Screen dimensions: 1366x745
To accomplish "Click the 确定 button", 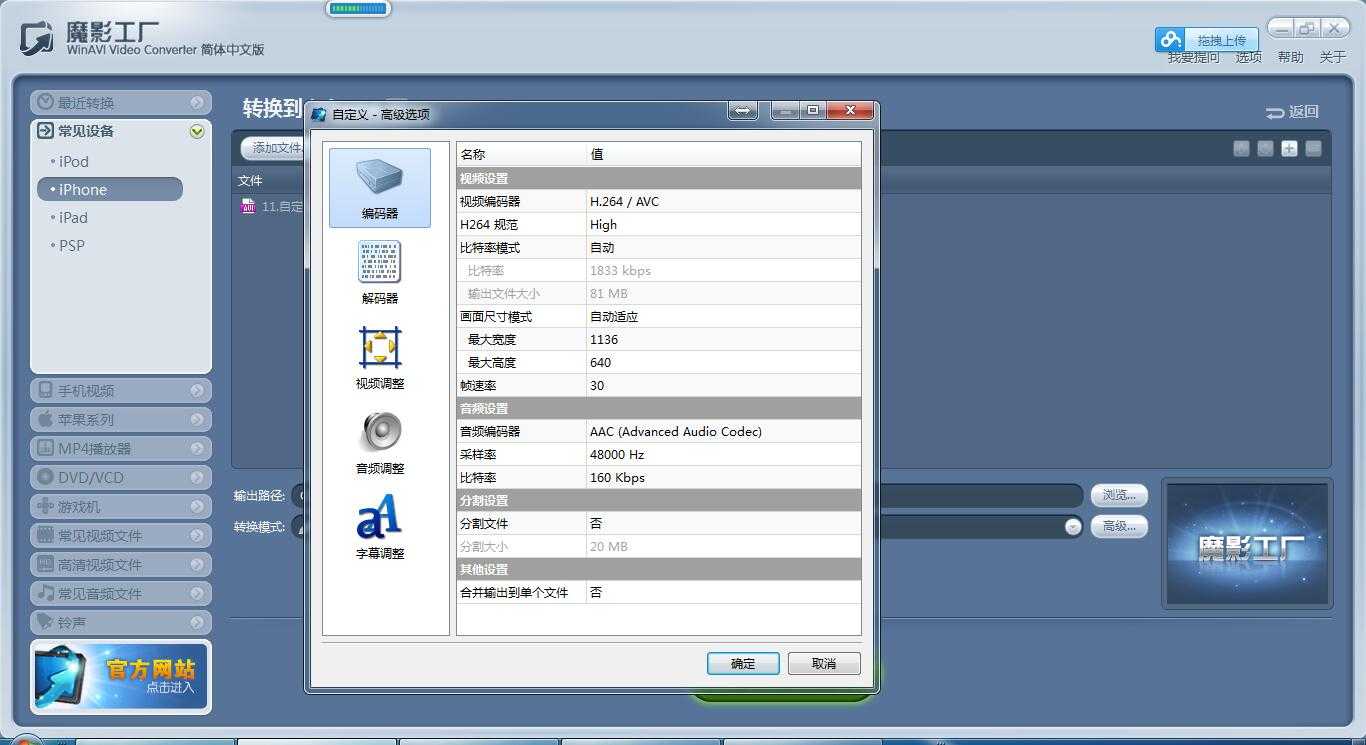I will click(743, 663).
